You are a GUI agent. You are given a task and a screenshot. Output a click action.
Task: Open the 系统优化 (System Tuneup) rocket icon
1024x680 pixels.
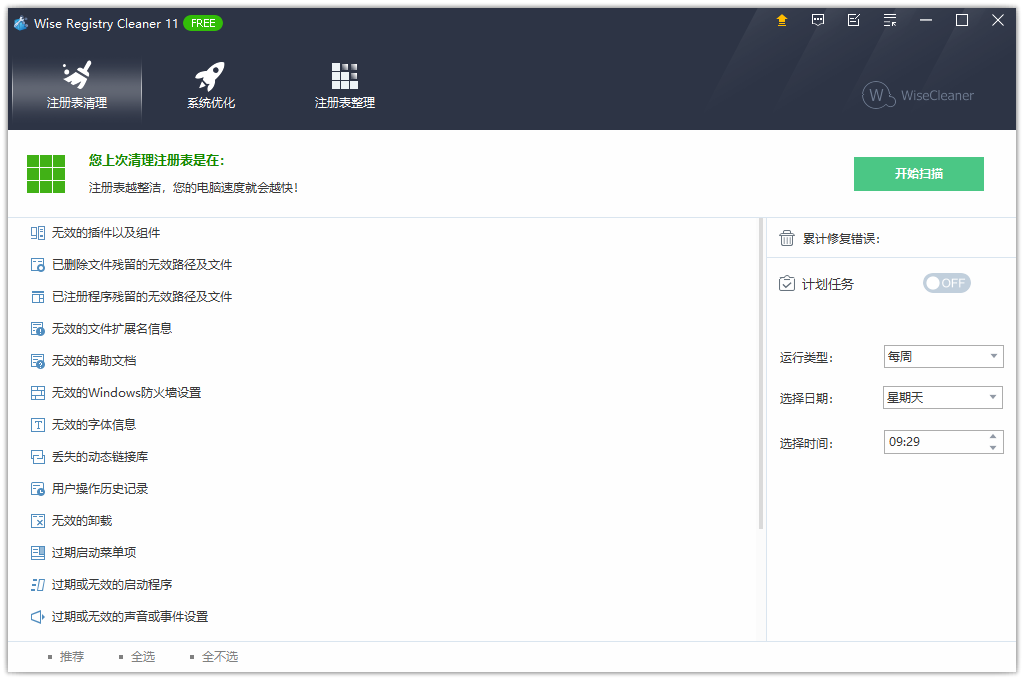click(x=210, y=75)
